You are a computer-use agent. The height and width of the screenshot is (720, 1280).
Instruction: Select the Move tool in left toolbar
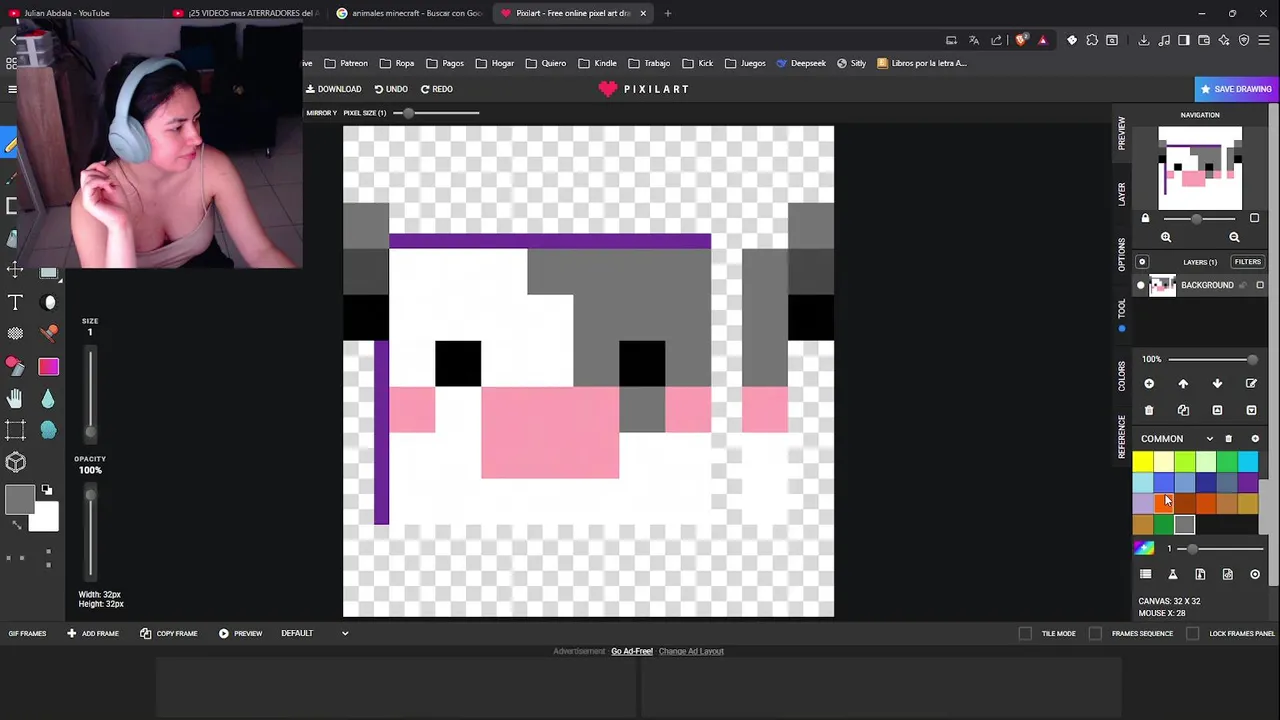coord(15,270)
